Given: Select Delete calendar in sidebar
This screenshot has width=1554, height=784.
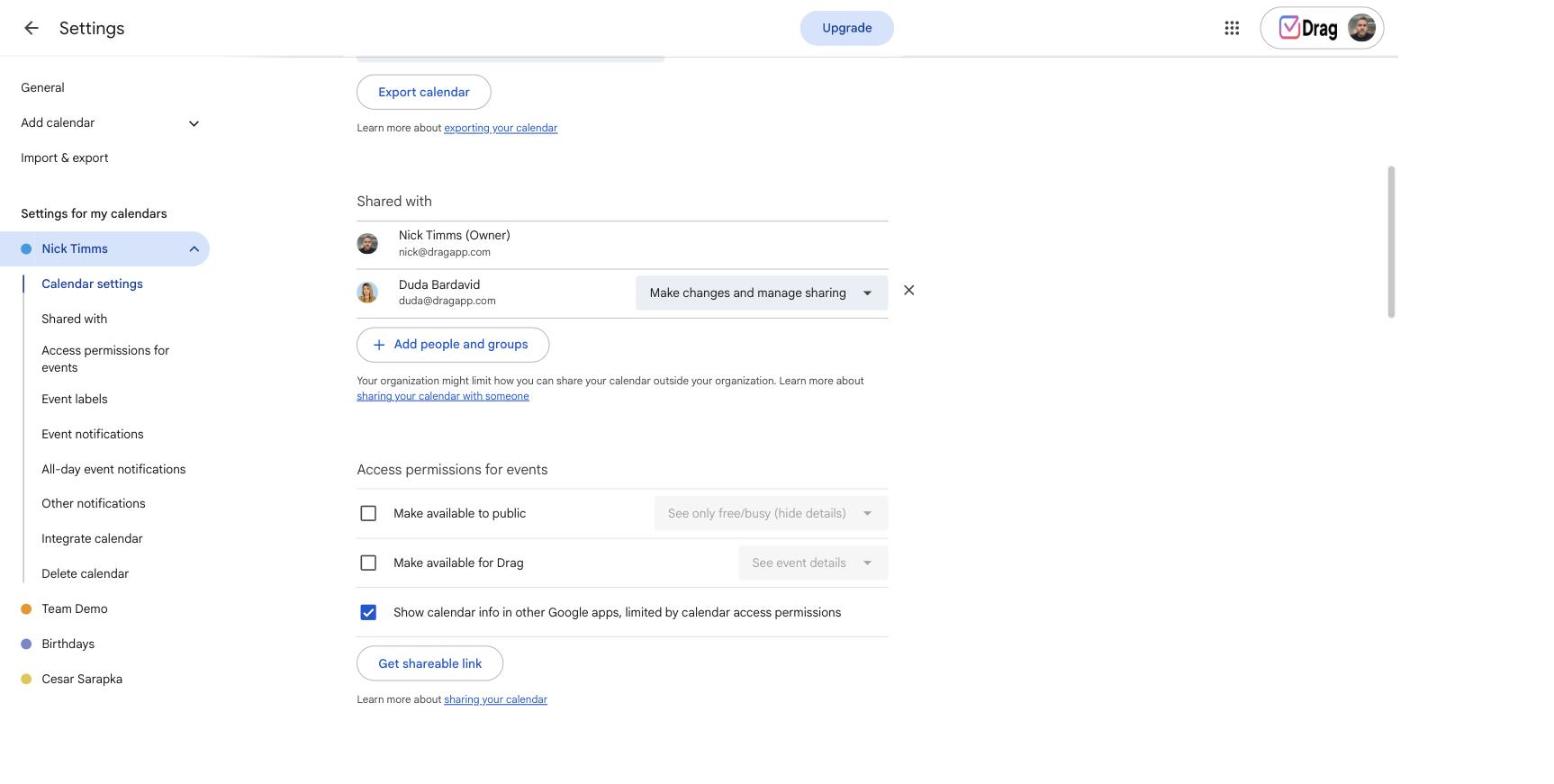Looking at the screenshot, I should coord(85,574).
